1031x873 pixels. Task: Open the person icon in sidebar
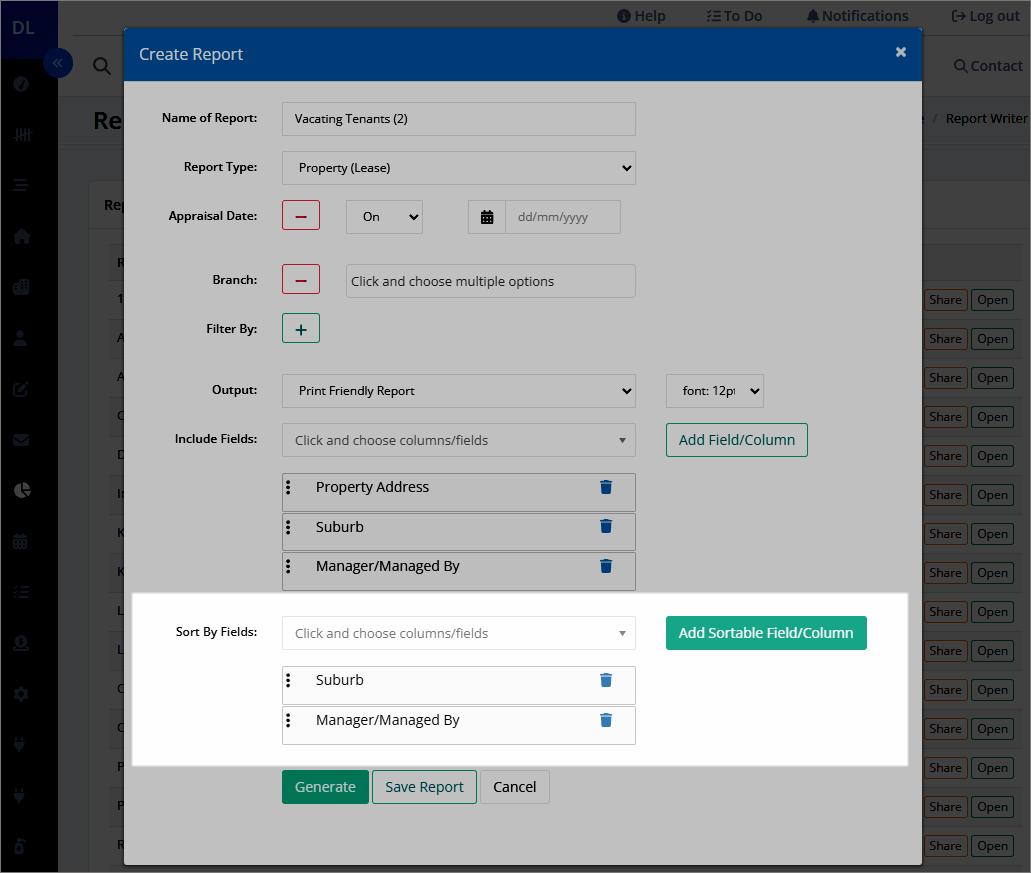(x=21, y=338)
